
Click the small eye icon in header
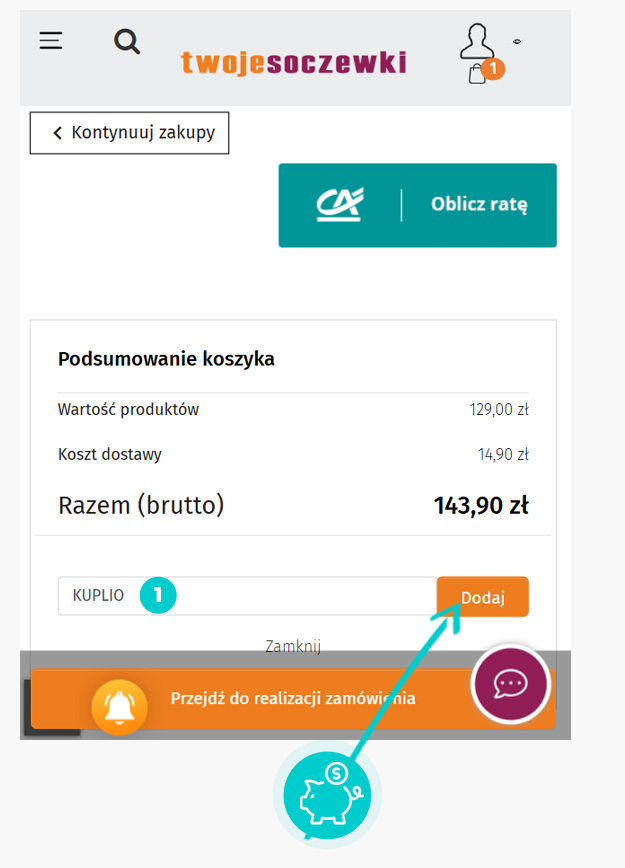coord(516,41)
